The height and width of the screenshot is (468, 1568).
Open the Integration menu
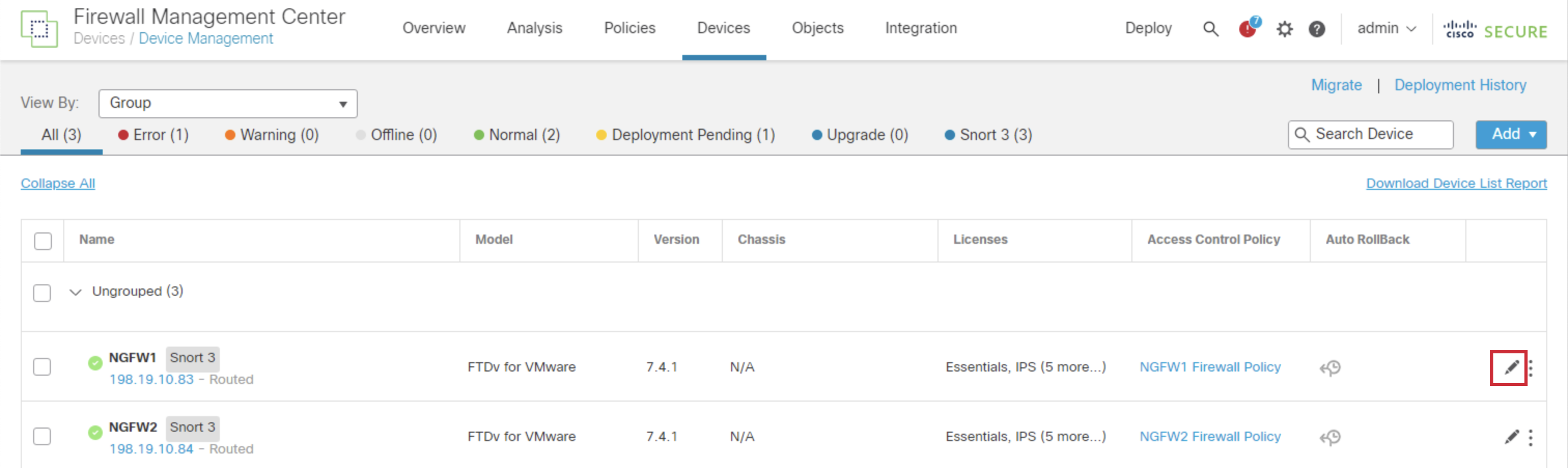920,28
